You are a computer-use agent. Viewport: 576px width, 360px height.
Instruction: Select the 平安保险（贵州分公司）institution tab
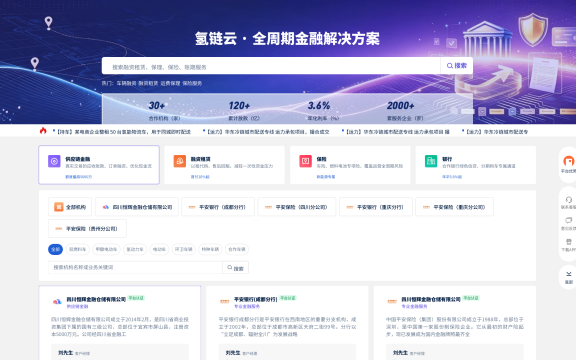87,228
